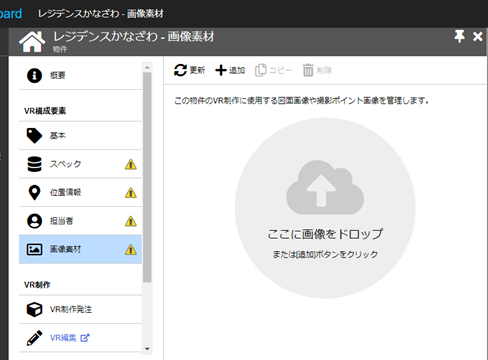Click the warning icon on 担当者 row
The width and height of the screenshot is (488, 360).
tap(131, 221)
